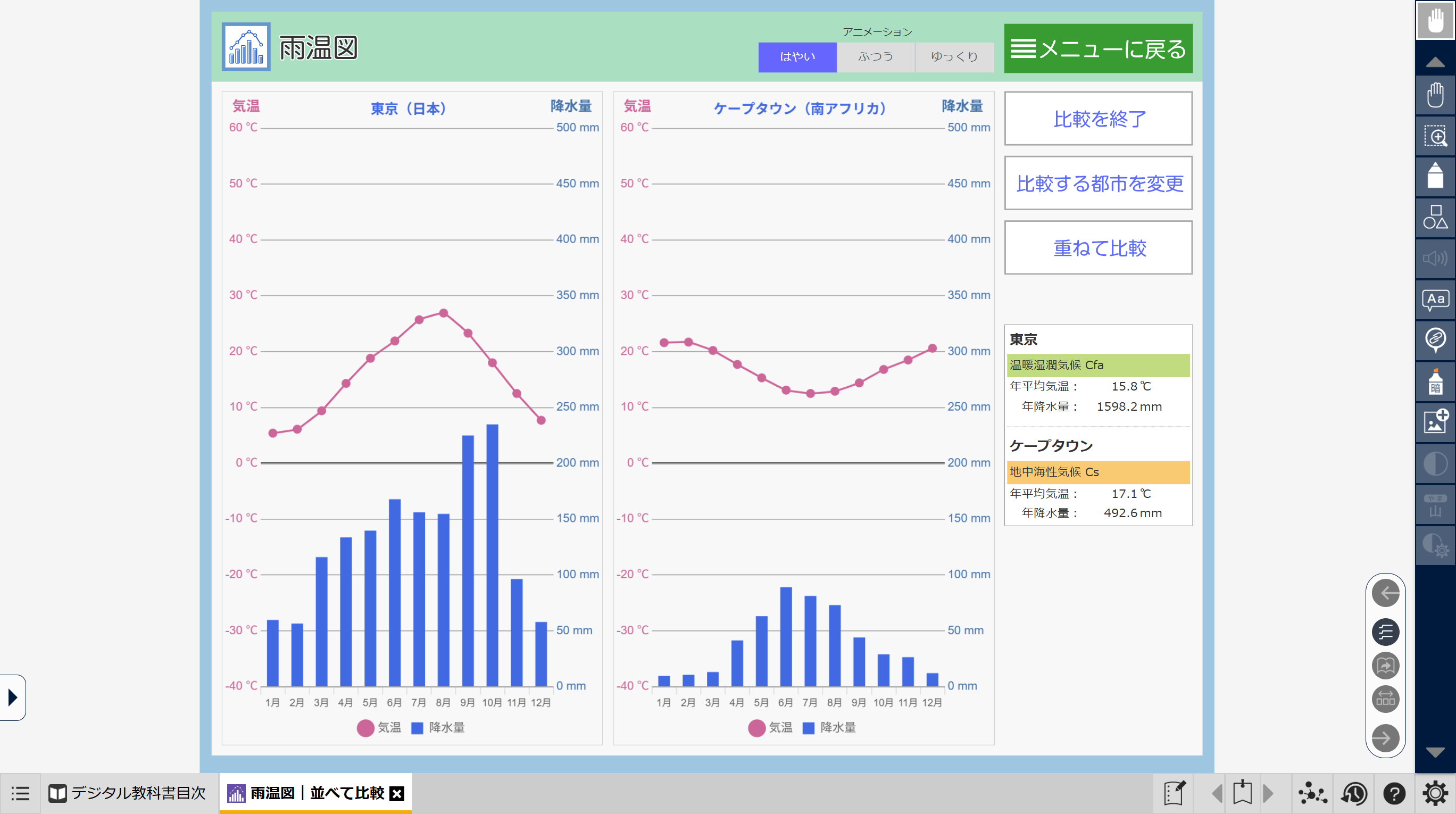The height and width of the screenshot is (814, 1456).
Task: Open the shapes tool
Action: 1435,218
